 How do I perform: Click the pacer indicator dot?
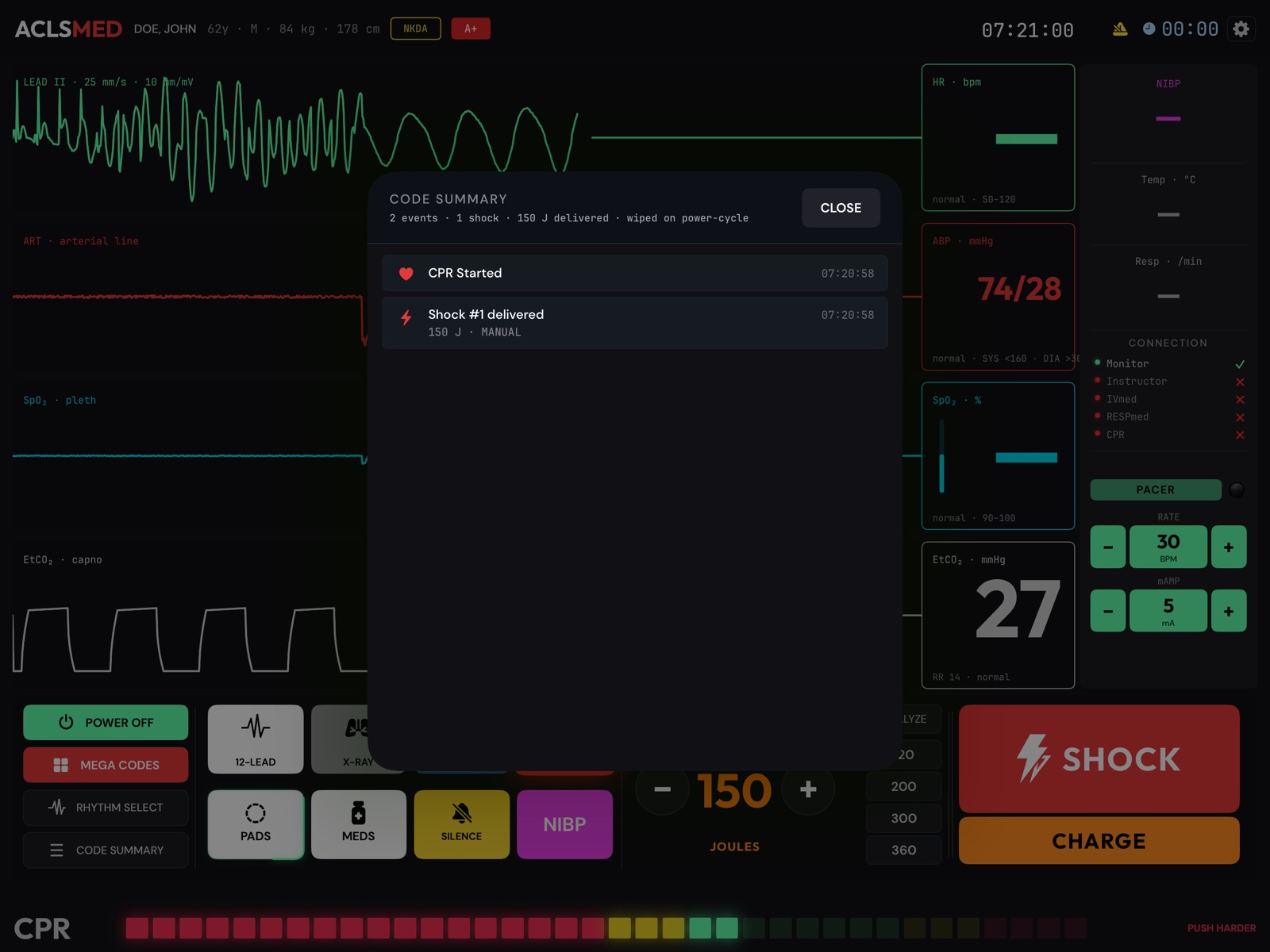pyautogui.click(x=1237, y=489)
